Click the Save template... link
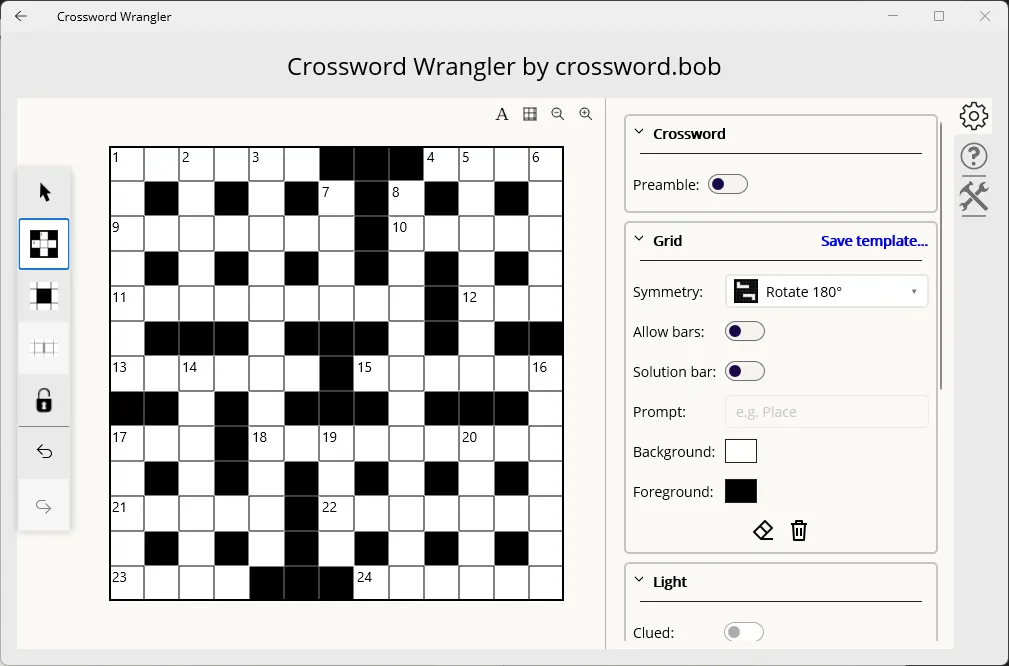1009x666 pixels. 874,241
